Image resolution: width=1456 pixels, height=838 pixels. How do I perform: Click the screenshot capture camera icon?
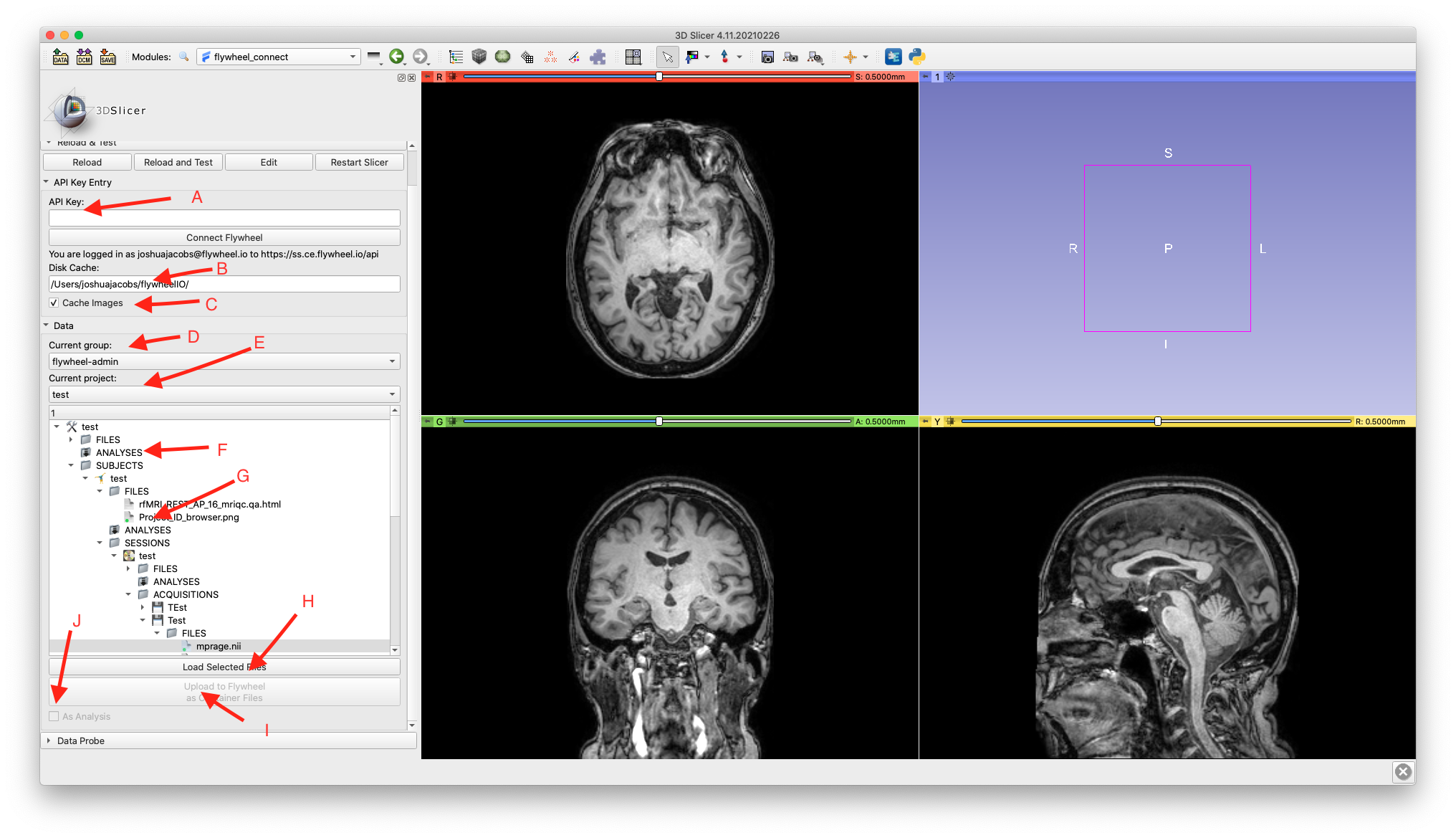pos(767,57)
